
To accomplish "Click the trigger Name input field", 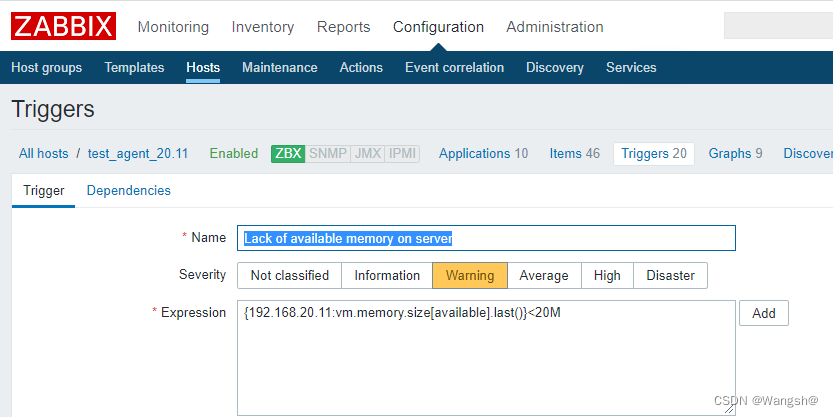I will pos(486,238).
